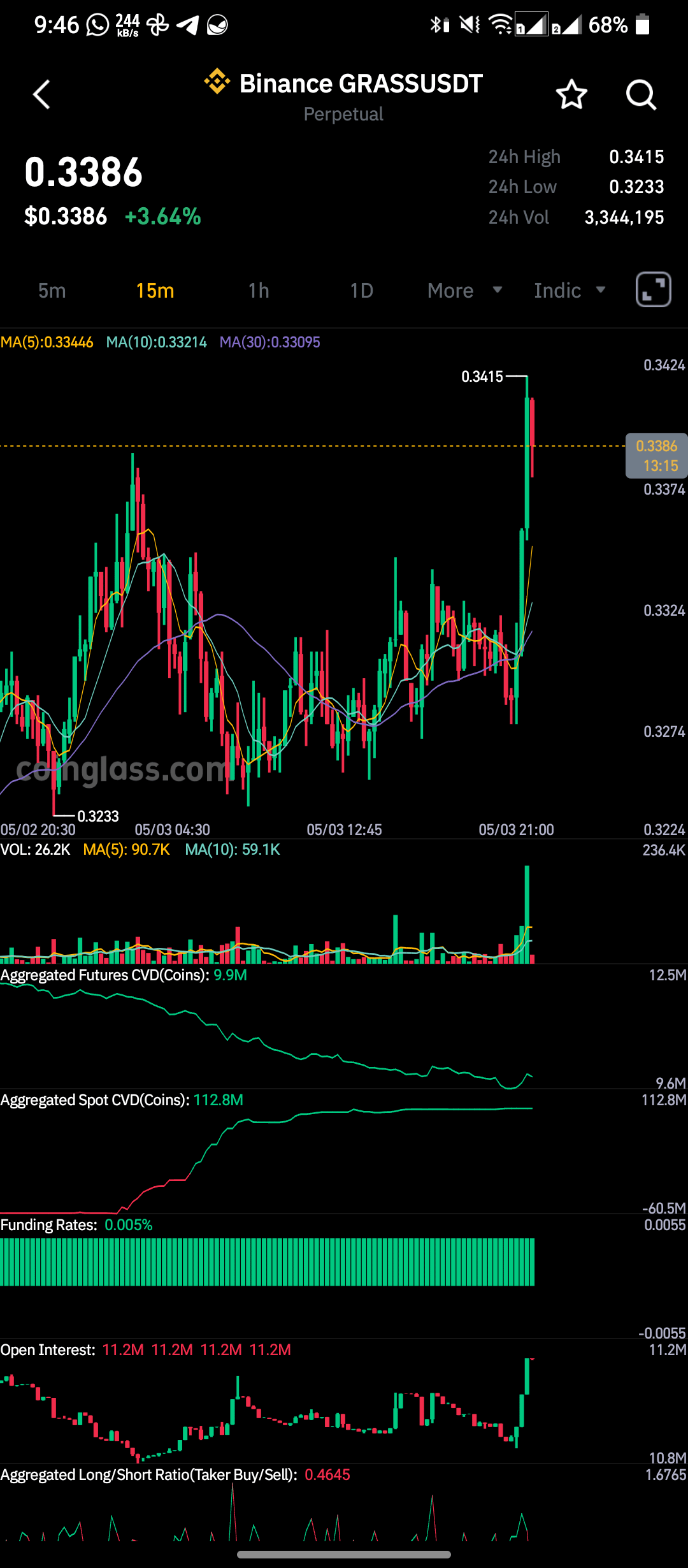Image resolution: width=688 pixels, height=1568 pixels.
Task: Open the Indic indicators dropdown
Action: click(570, 291)
